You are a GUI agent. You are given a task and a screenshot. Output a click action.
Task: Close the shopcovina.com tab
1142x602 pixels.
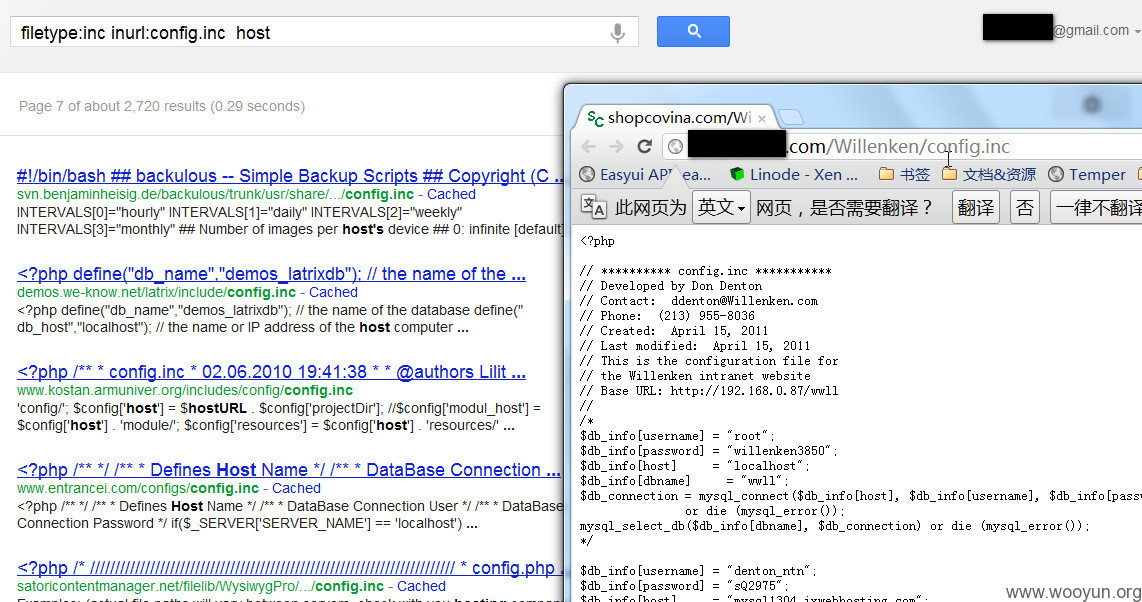tap(762, 118)
